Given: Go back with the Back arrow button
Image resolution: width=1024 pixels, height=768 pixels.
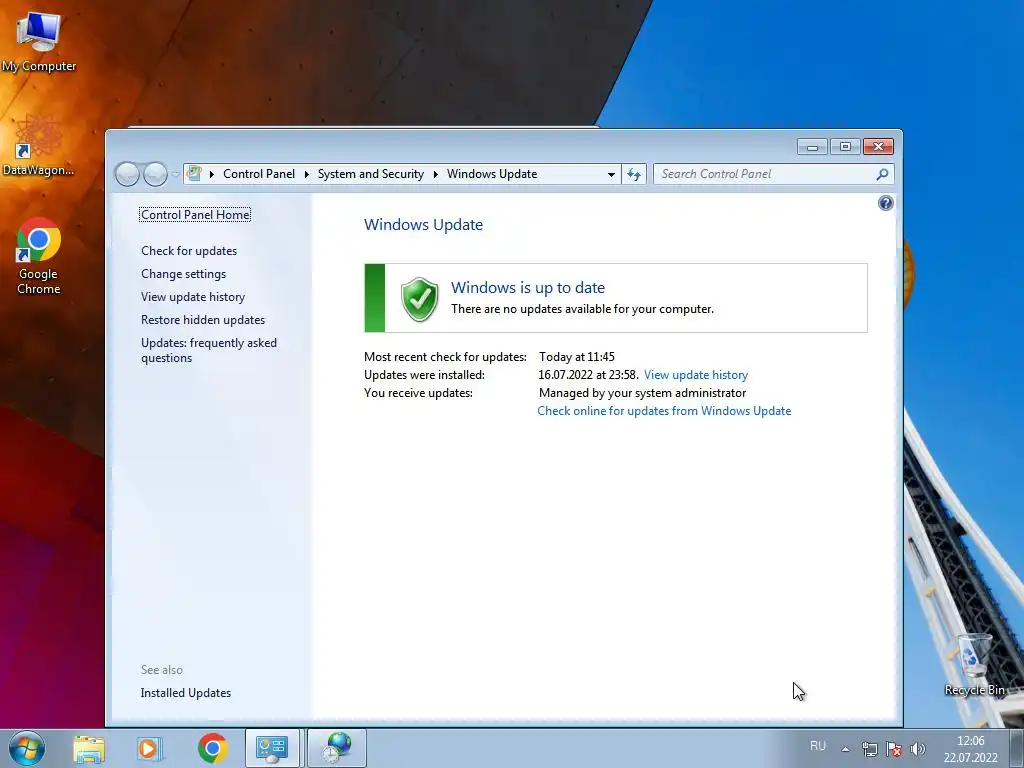Looking at the screenshot, I should (x=127, y=174).
